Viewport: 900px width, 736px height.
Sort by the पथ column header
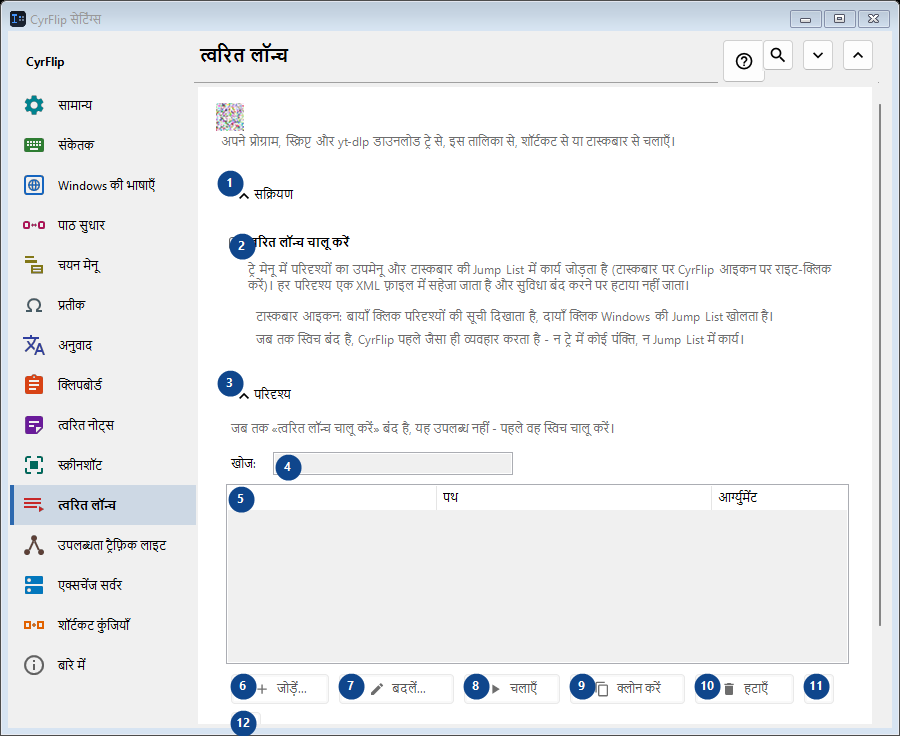coord(574,497)
